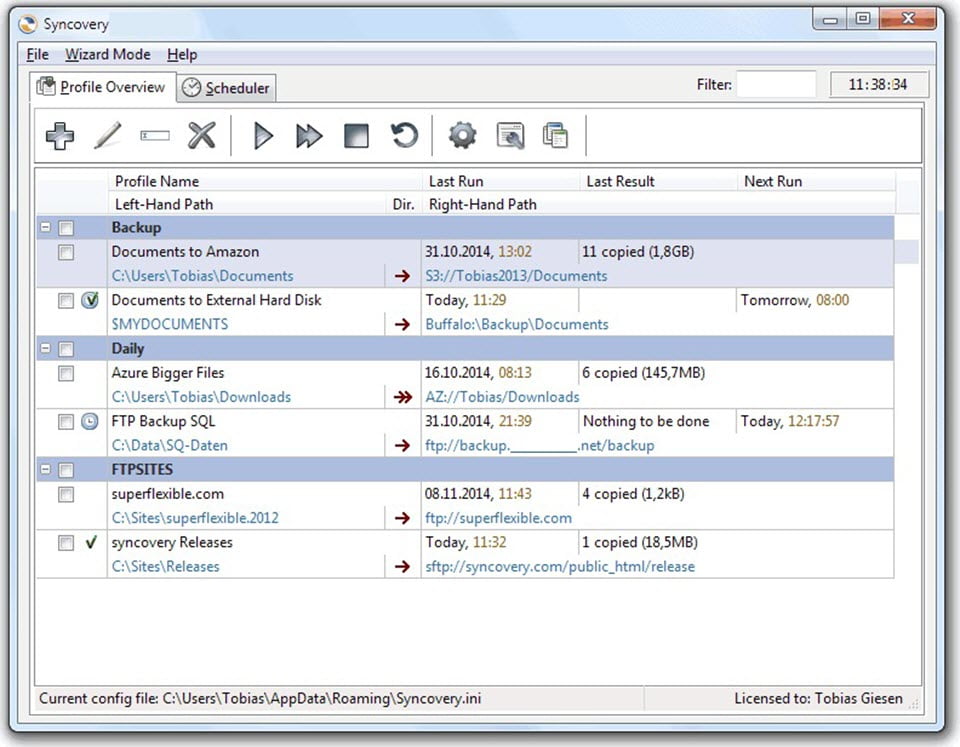The image size is (960, 747).
Task: Switch to the Profile Overview tab
Action: point(103,87)
